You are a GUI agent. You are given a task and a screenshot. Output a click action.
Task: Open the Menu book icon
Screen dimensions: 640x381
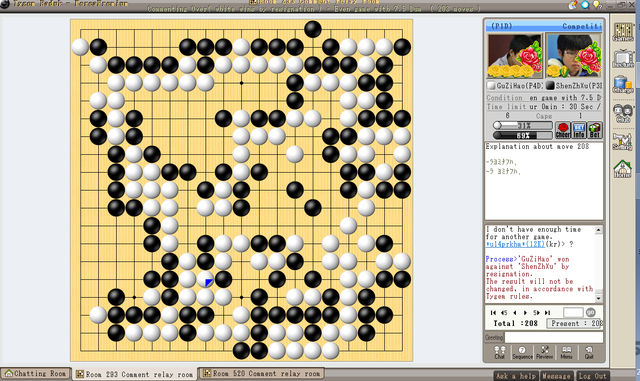(x=566, y=352)
